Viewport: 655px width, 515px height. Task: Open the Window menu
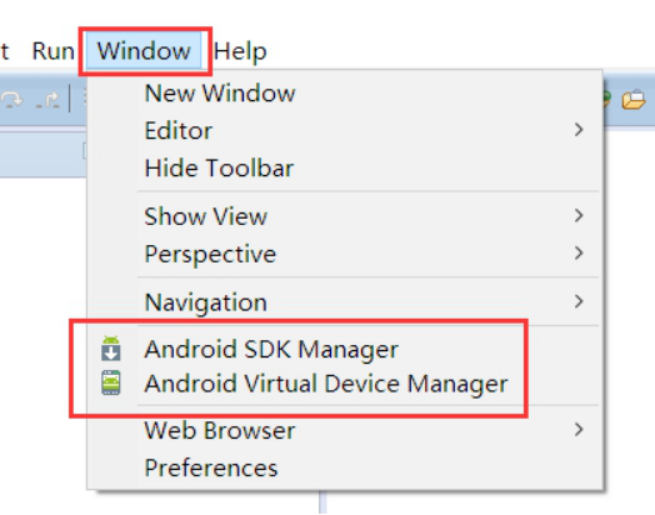144,51
